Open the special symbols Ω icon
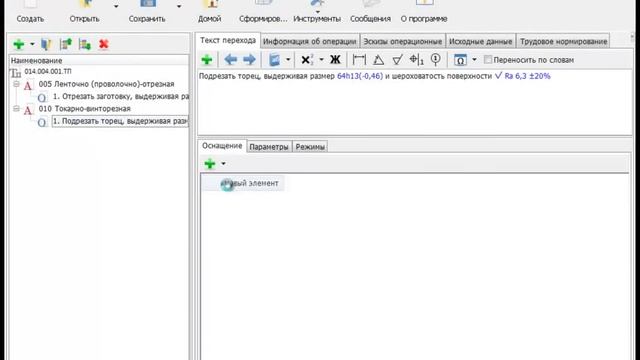 (x=460, y=60)
